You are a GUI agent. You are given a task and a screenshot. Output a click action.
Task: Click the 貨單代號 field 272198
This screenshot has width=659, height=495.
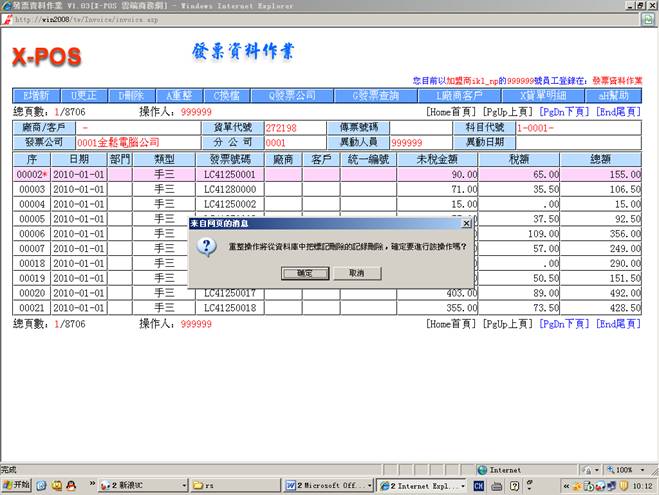pos(281,128)
